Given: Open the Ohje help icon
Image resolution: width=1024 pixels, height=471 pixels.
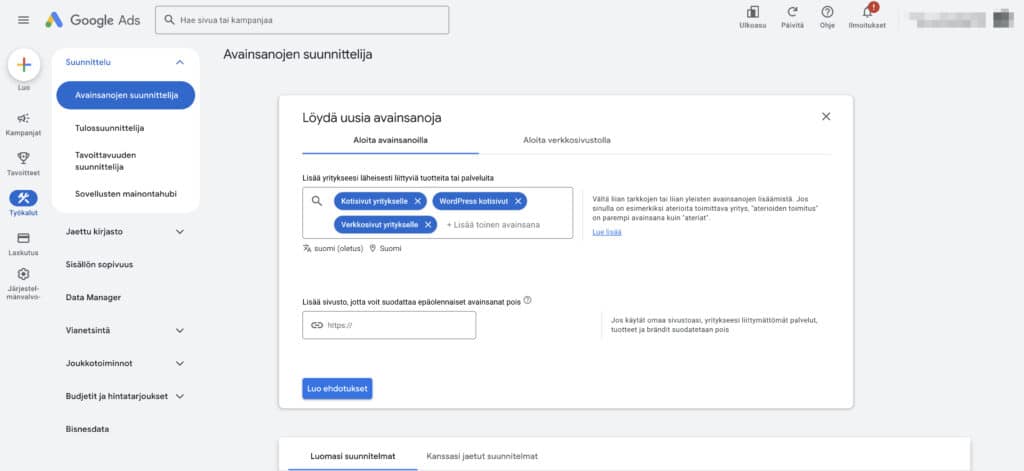Looking at the screenshot, I should 827,13.
